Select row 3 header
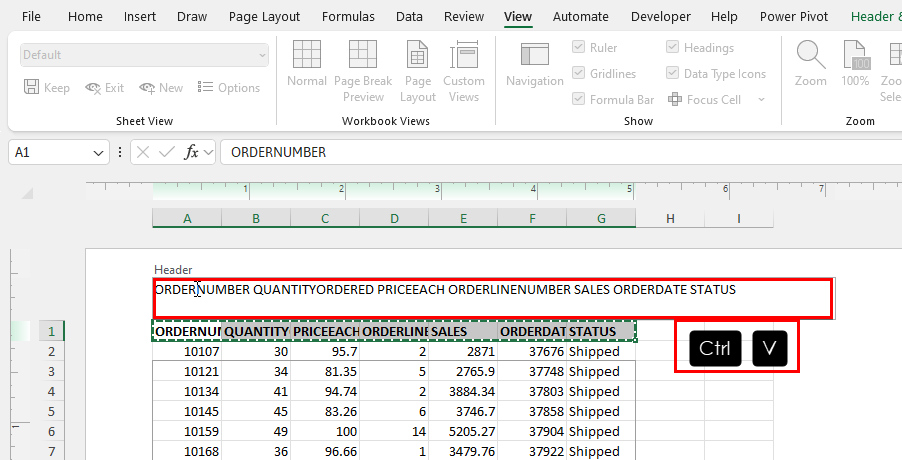902x460 pixels. pyautogui.click(x=51, y=371)
